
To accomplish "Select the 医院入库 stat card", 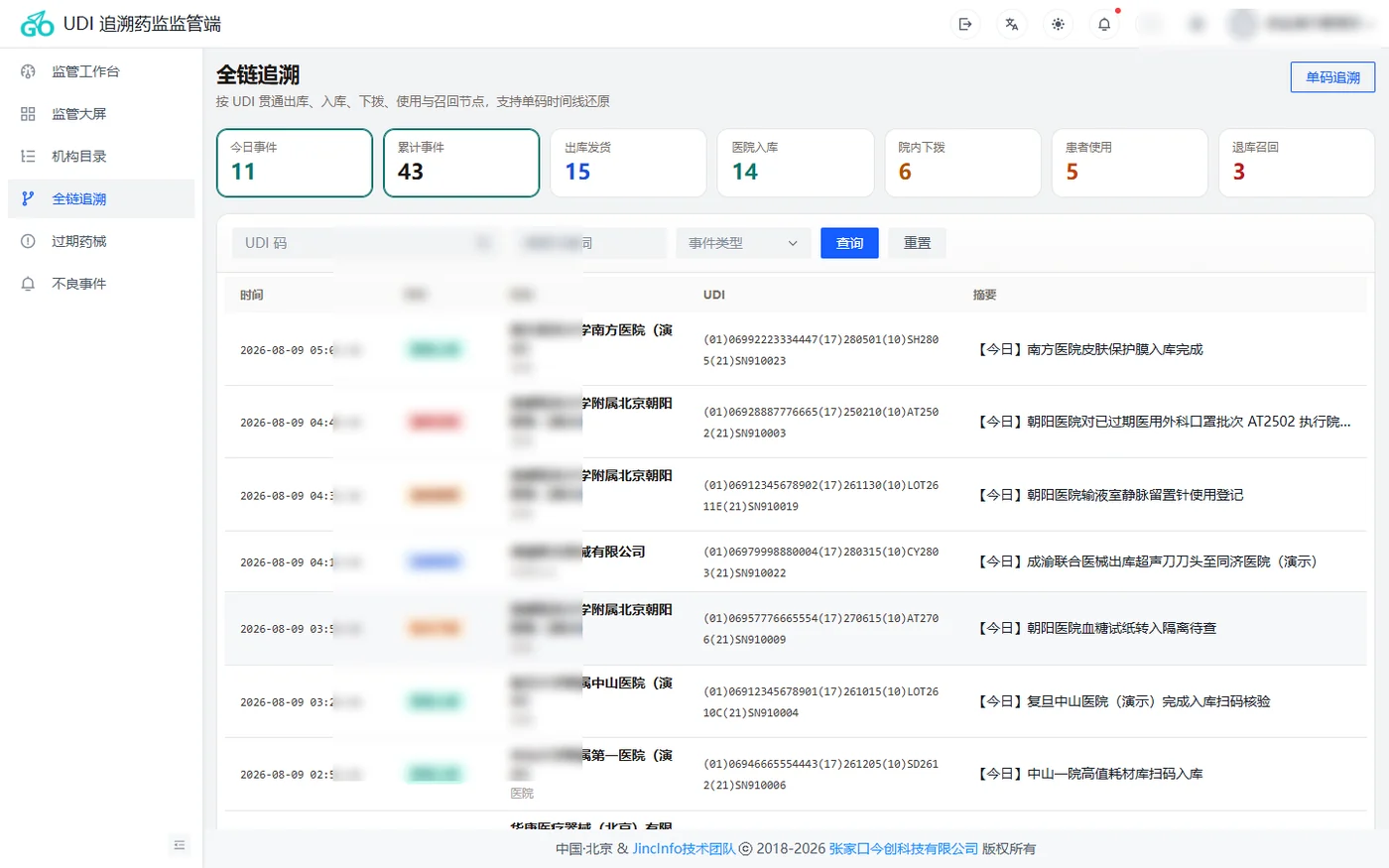I will (796, 163).
